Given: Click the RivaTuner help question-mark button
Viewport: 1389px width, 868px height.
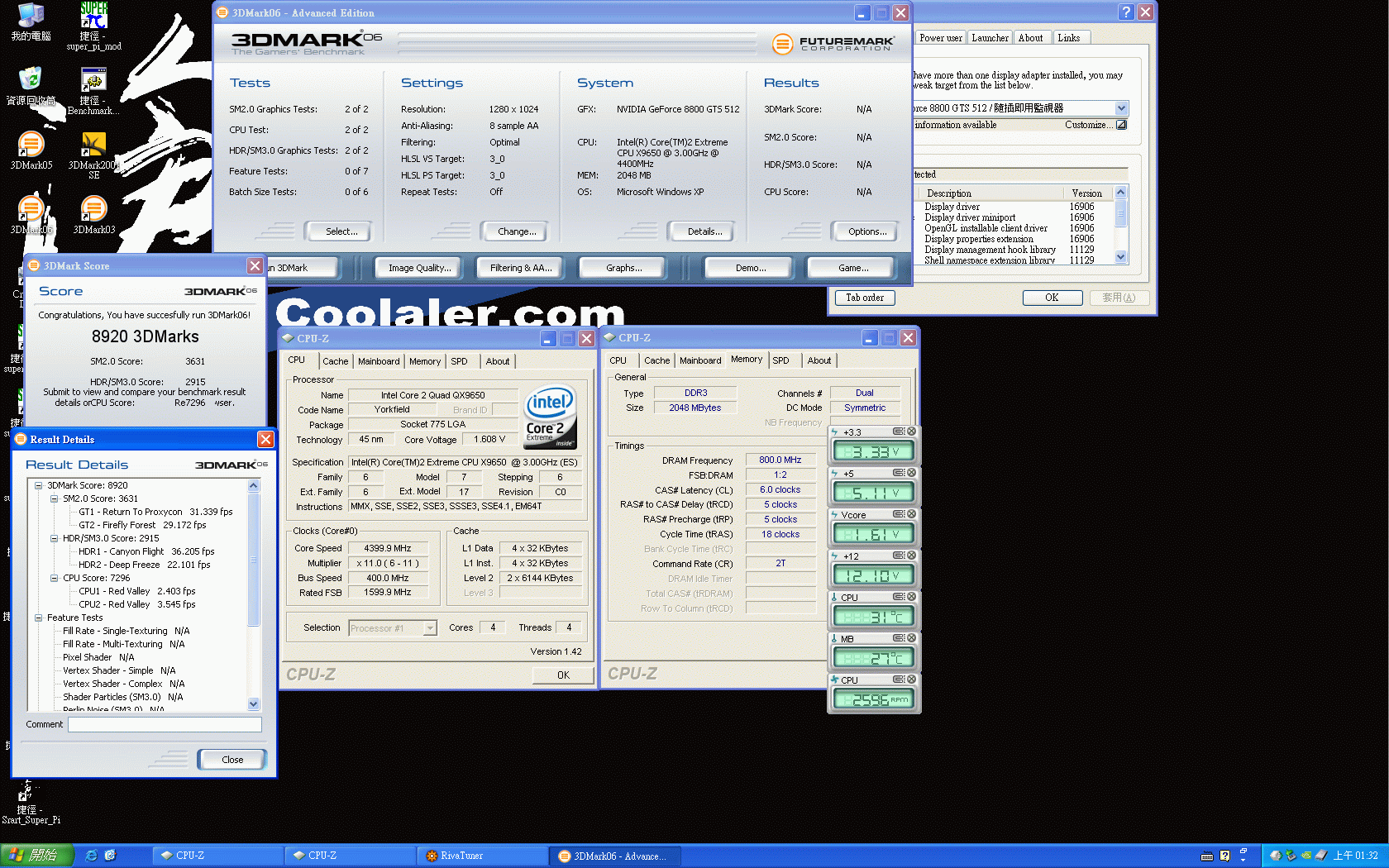Looking at the screenshot, I should pos(1126,12).
